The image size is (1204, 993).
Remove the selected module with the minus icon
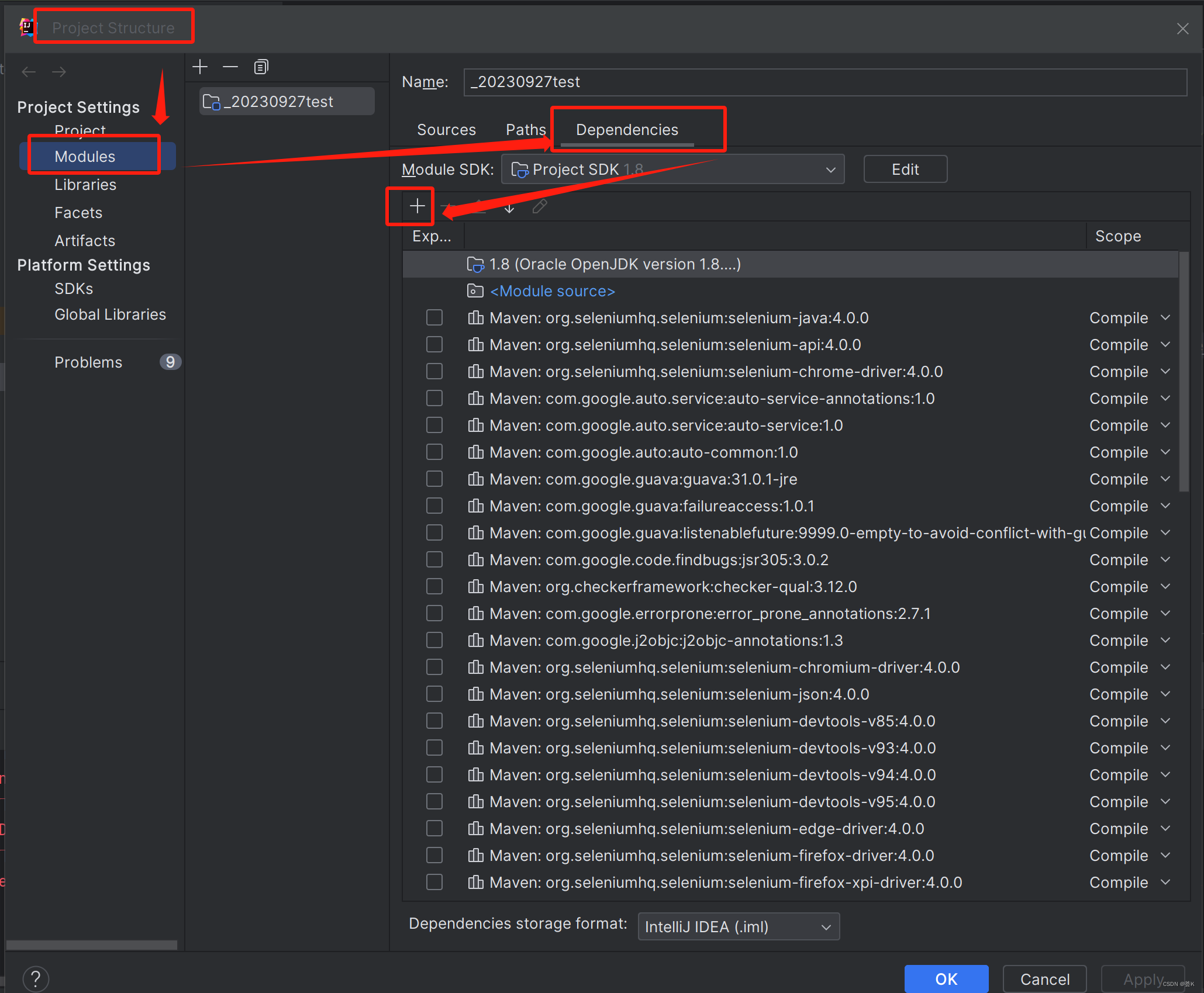pos(230,67)
